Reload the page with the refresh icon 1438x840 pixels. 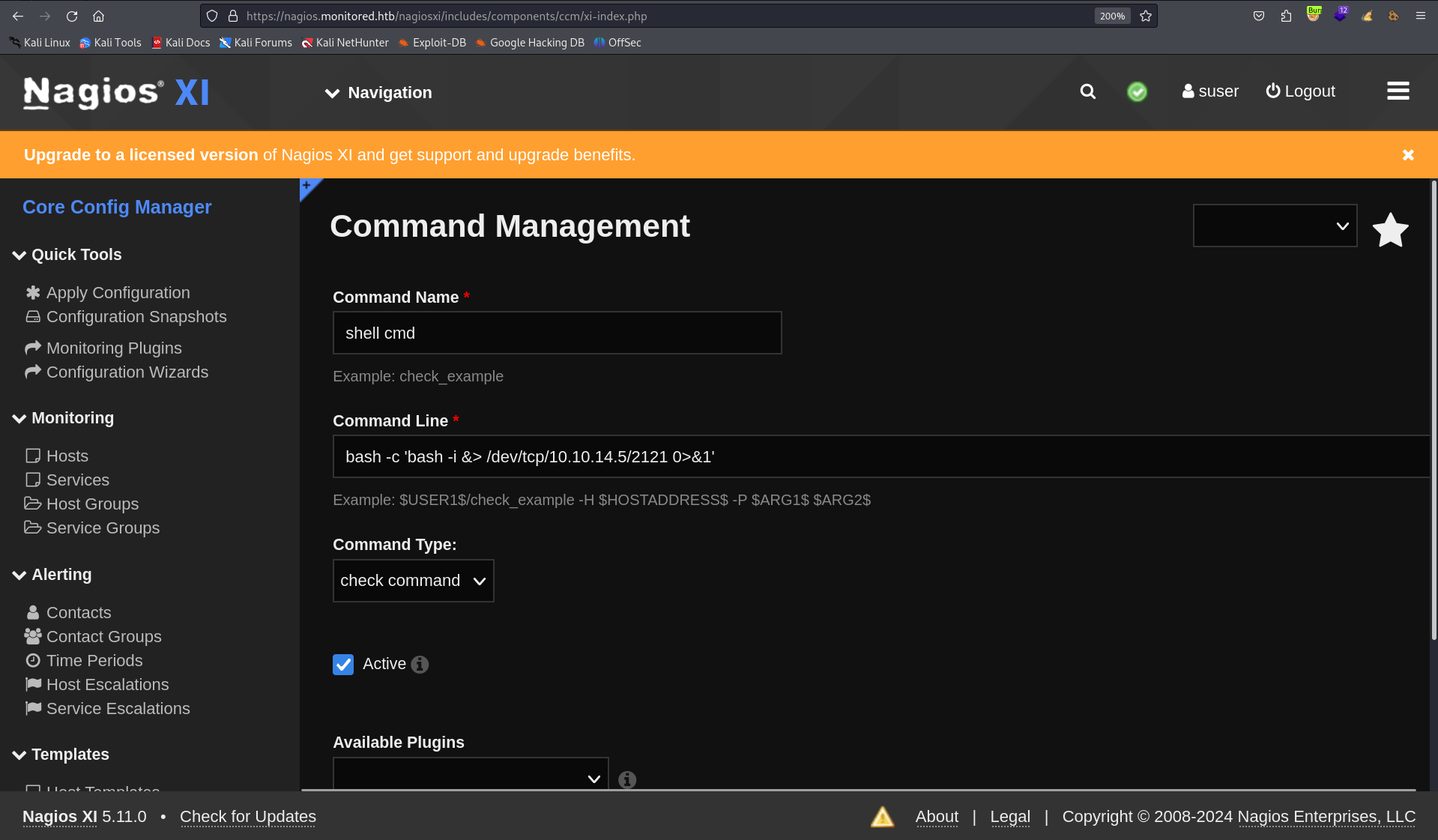(72, 16)
